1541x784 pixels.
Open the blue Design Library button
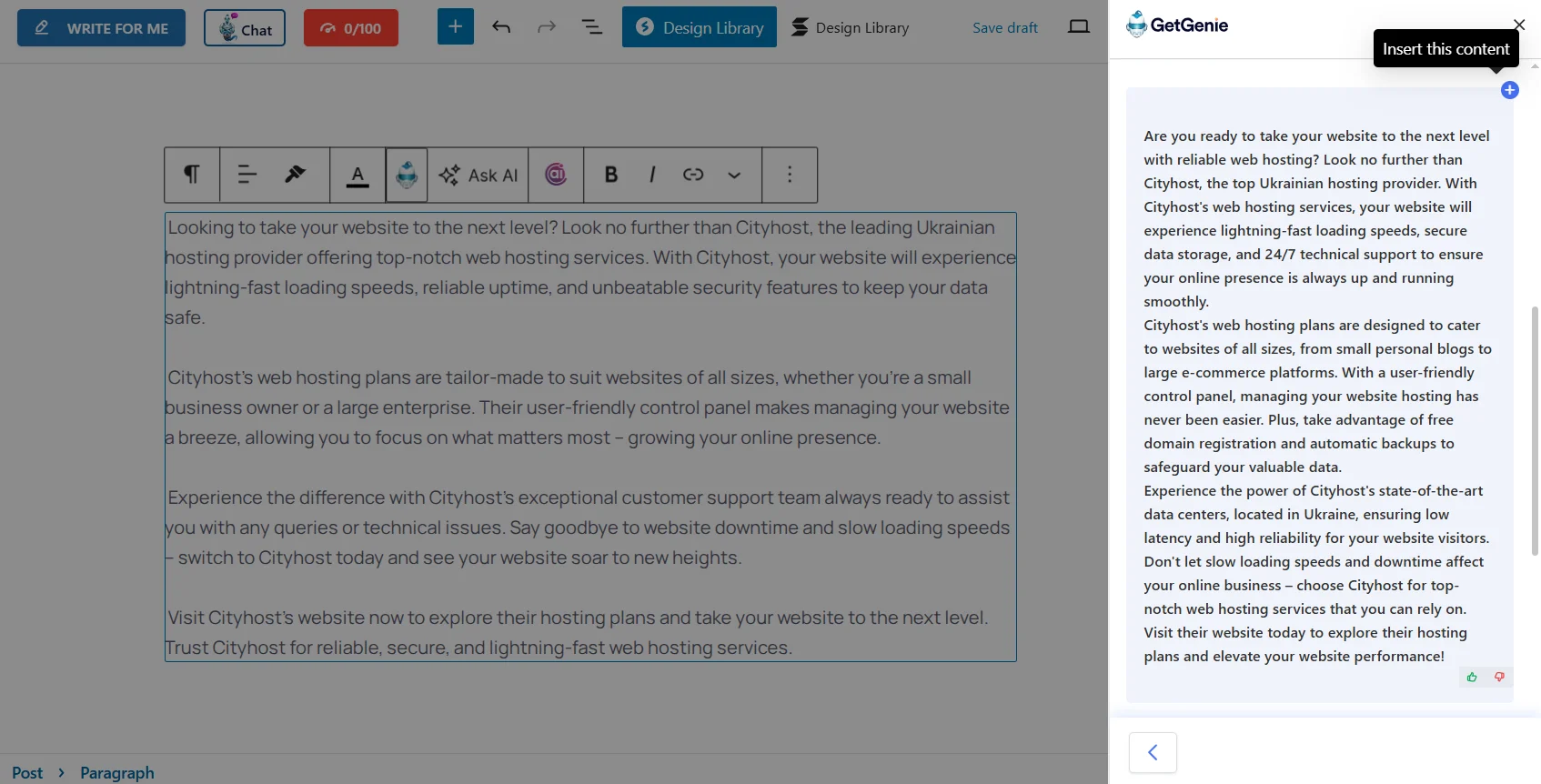700,27
